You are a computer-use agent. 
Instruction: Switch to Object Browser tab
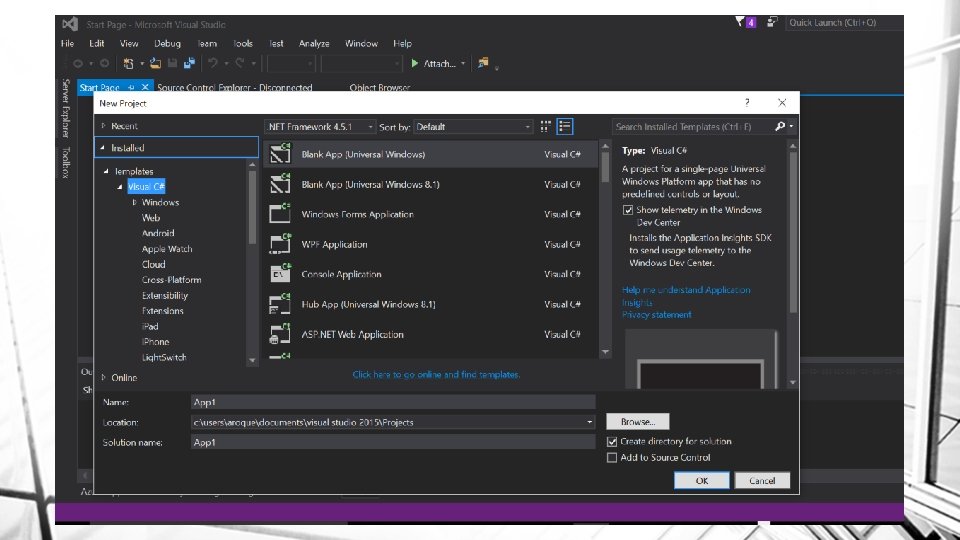click(380, 87)
